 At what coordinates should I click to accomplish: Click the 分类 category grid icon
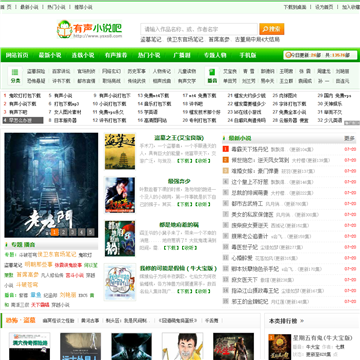[15, 76]
